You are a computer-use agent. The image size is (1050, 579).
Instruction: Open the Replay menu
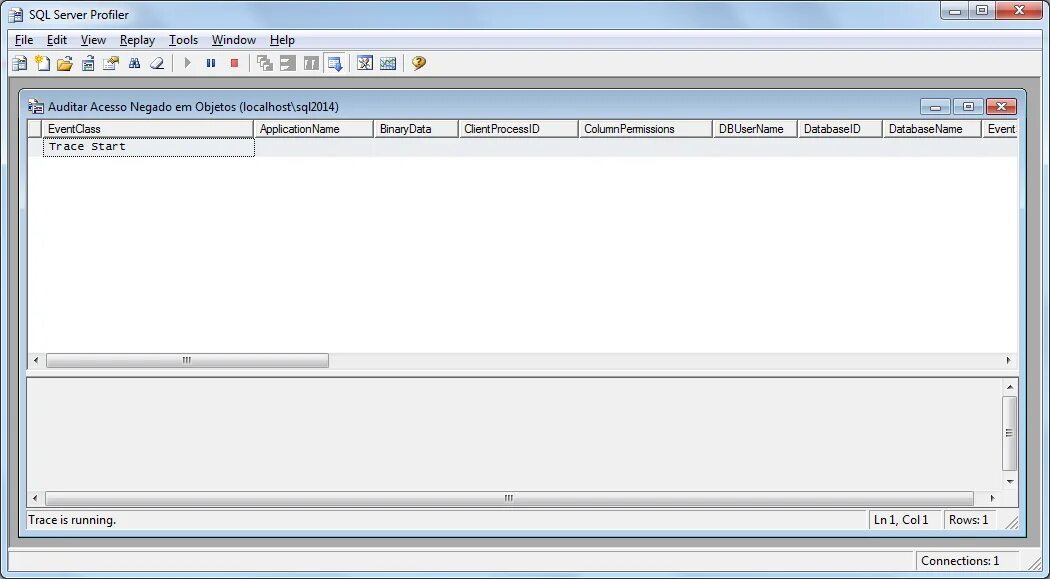click(137, 40)
